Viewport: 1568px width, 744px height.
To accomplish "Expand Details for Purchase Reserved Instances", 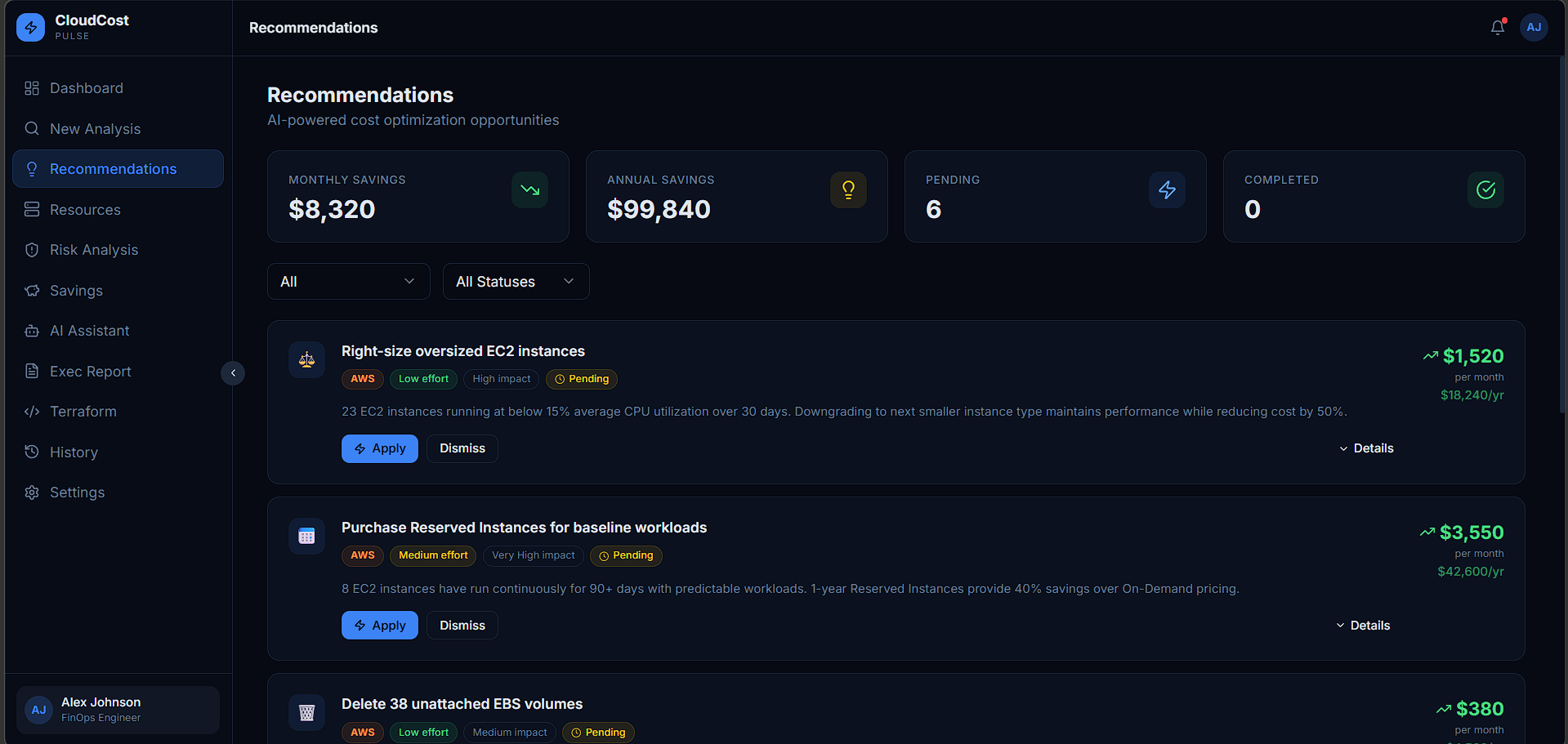I will 1363,626.
